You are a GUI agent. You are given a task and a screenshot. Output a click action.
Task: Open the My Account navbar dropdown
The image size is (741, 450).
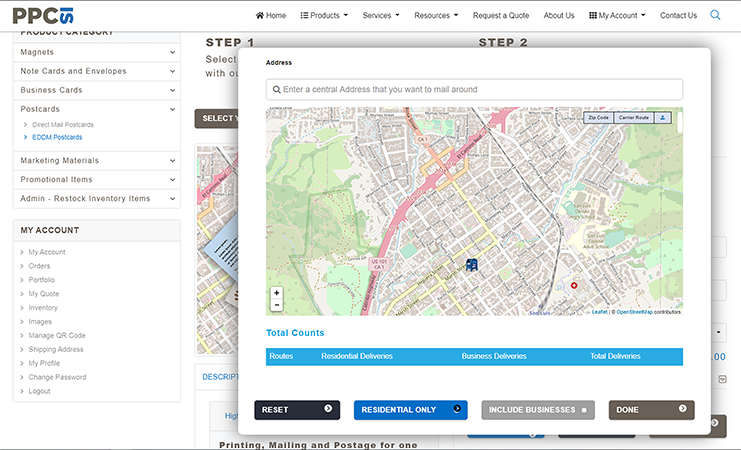click(x=617, y=15)
